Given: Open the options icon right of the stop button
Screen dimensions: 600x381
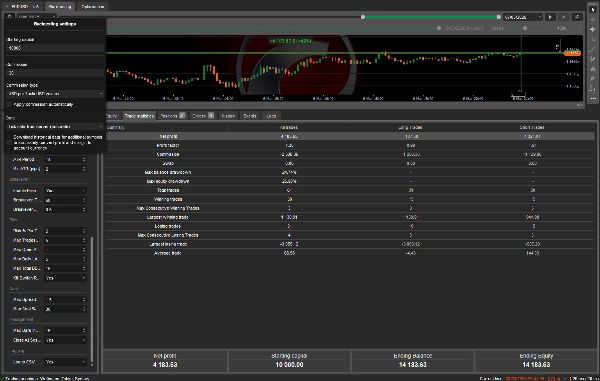Looking at the screenshot, I should (x=577, y=17).
